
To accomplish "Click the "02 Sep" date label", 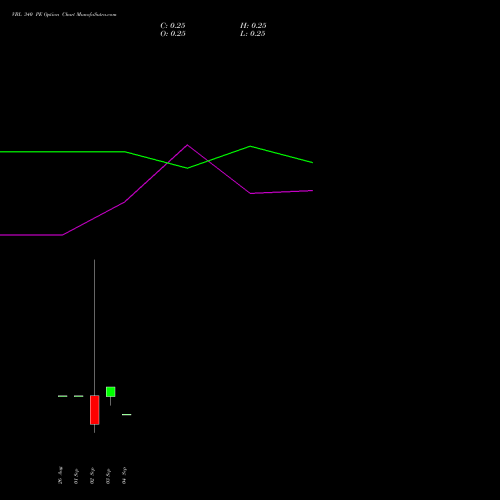I will pos(92,476).
